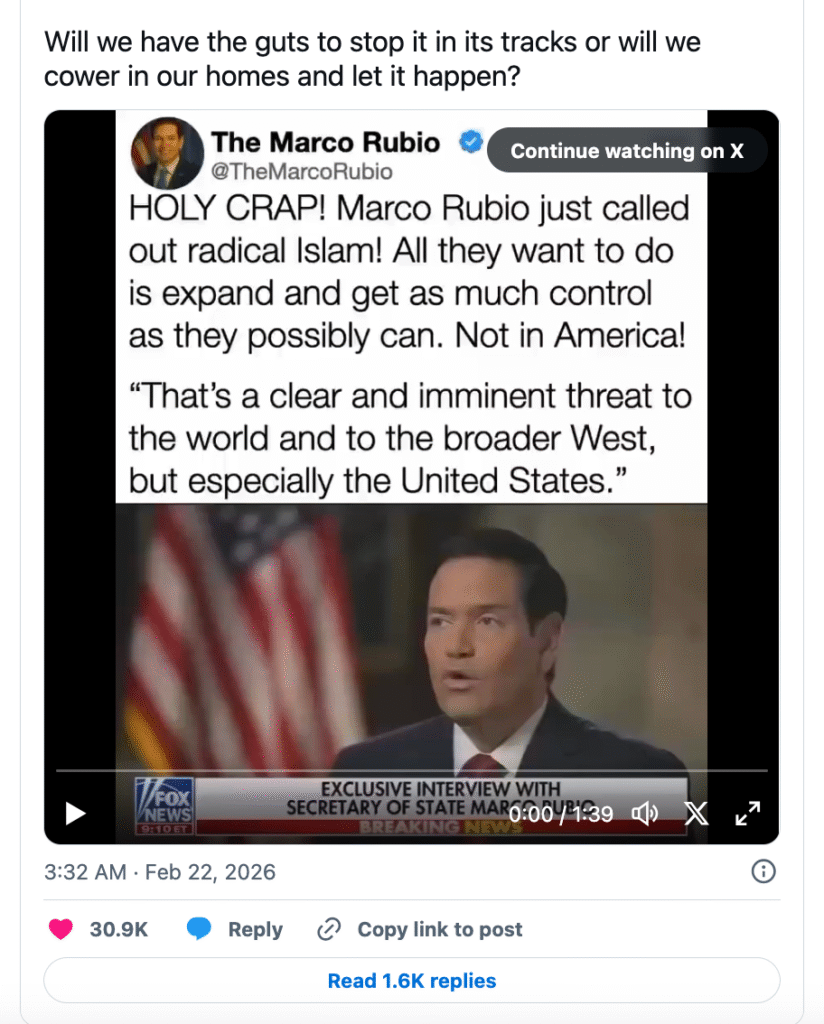The width and height of the screenshot is (824, 1024).
Task: Click The Marco Rubio profile avatar
Action: [x=165, y=153]
